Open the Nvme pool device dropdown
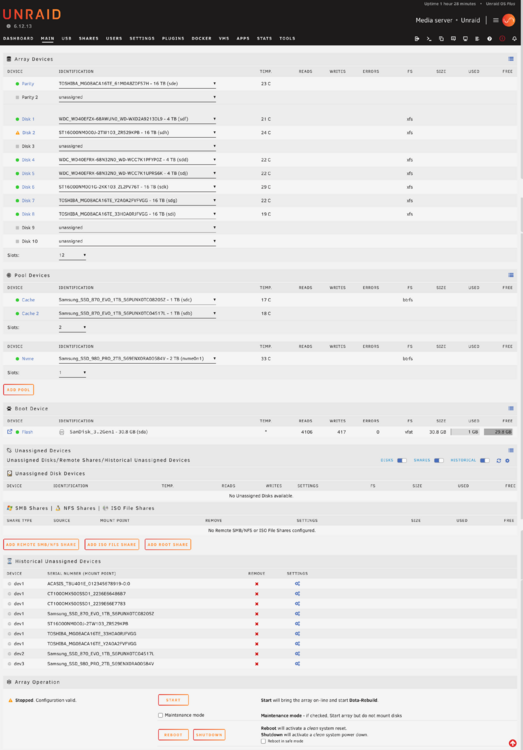The width and height of the screenshot is (523, 750). tap(137, 359)
